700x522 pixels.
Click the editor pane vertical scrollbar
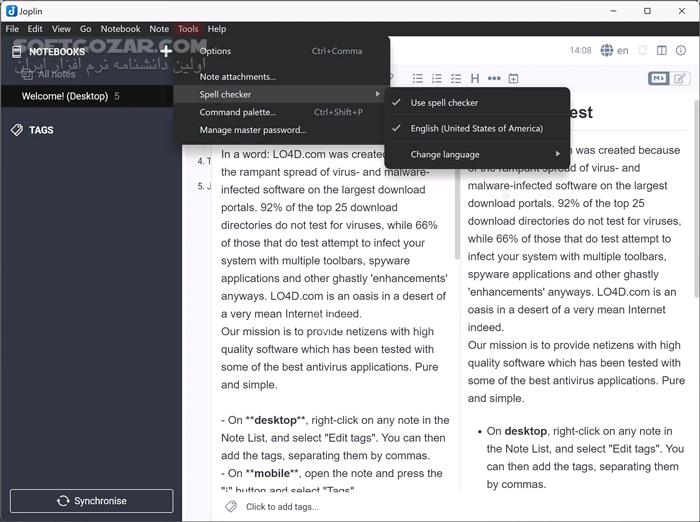[x=457, y=214]
